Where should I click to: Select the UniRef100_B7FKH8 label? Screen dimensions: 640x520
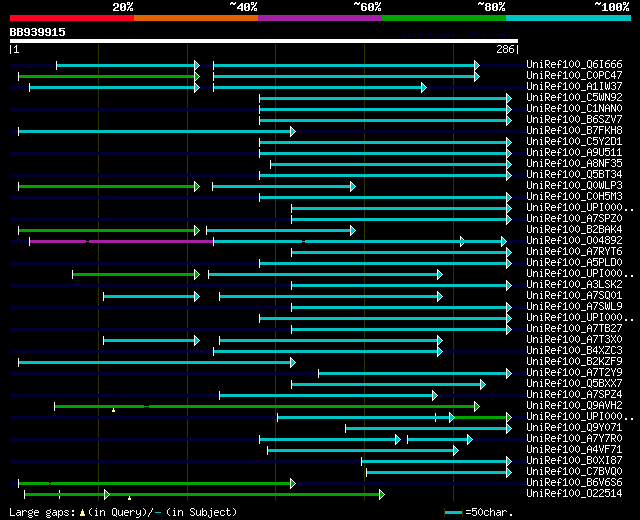point(574,130)
